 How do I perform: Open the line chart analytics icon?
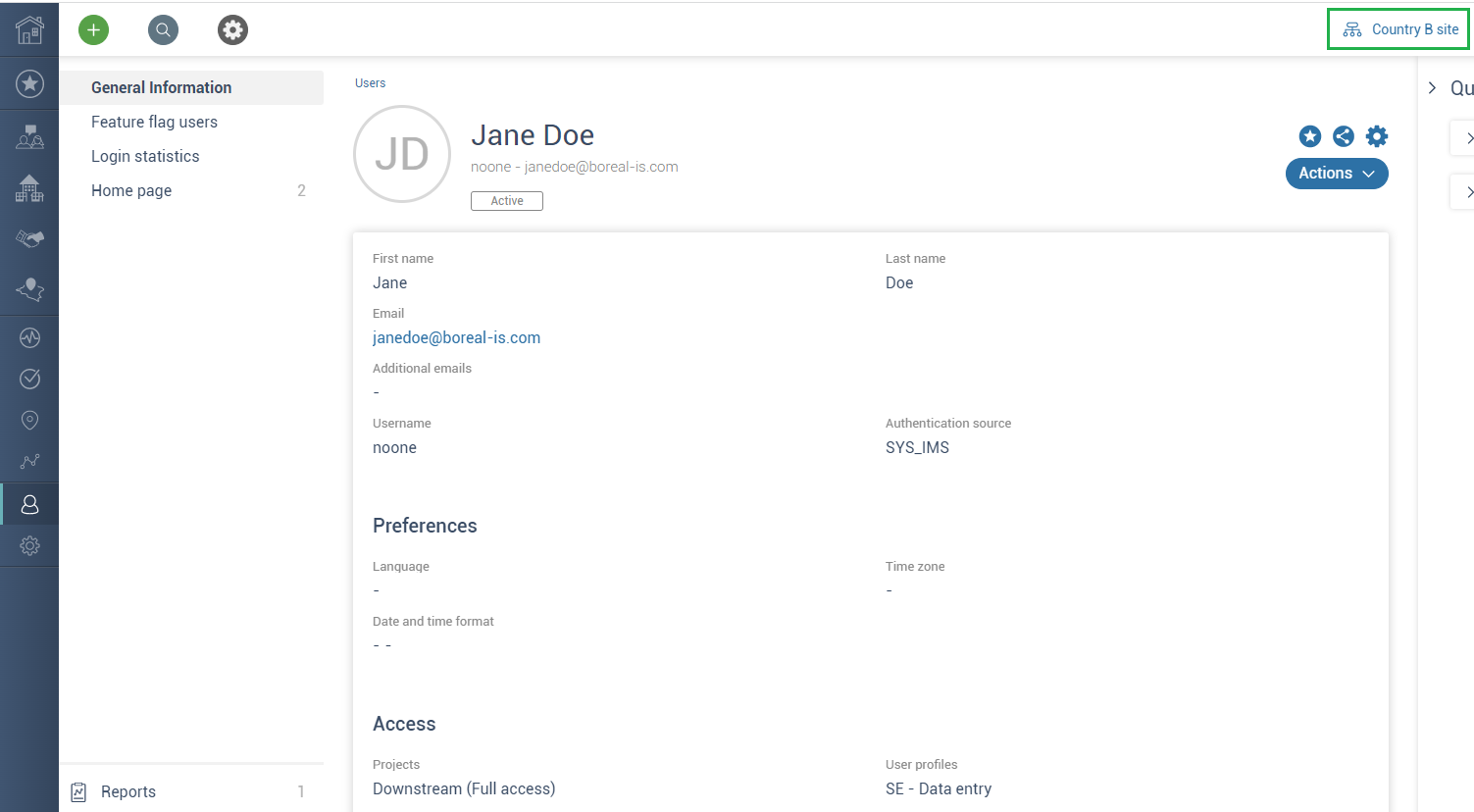coord(29,461)
